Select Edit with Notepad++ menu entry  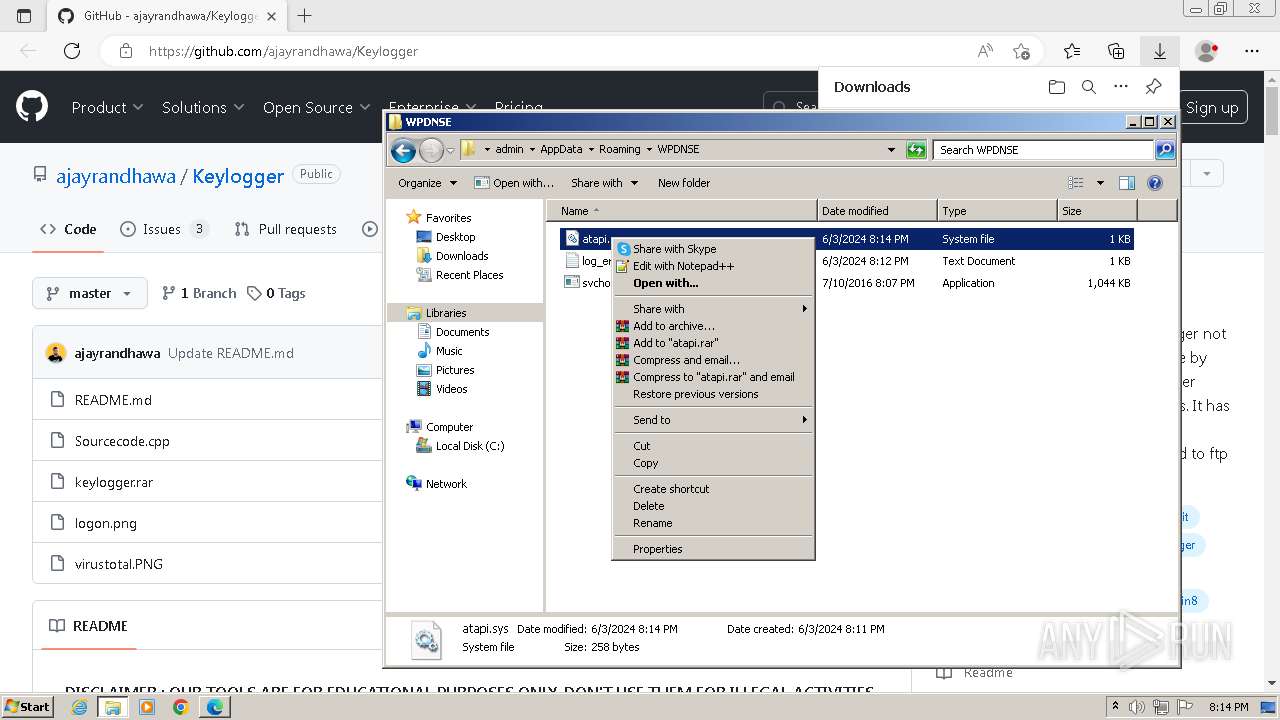click(x=713, y=266)
